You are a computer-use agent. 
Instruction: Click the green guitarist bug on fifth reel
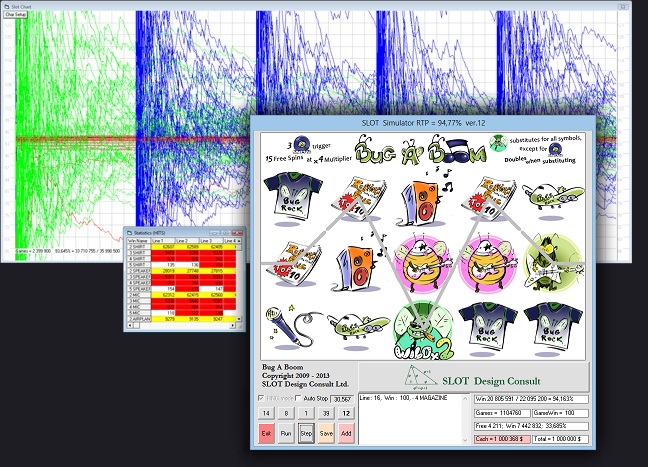pos(554,262)
